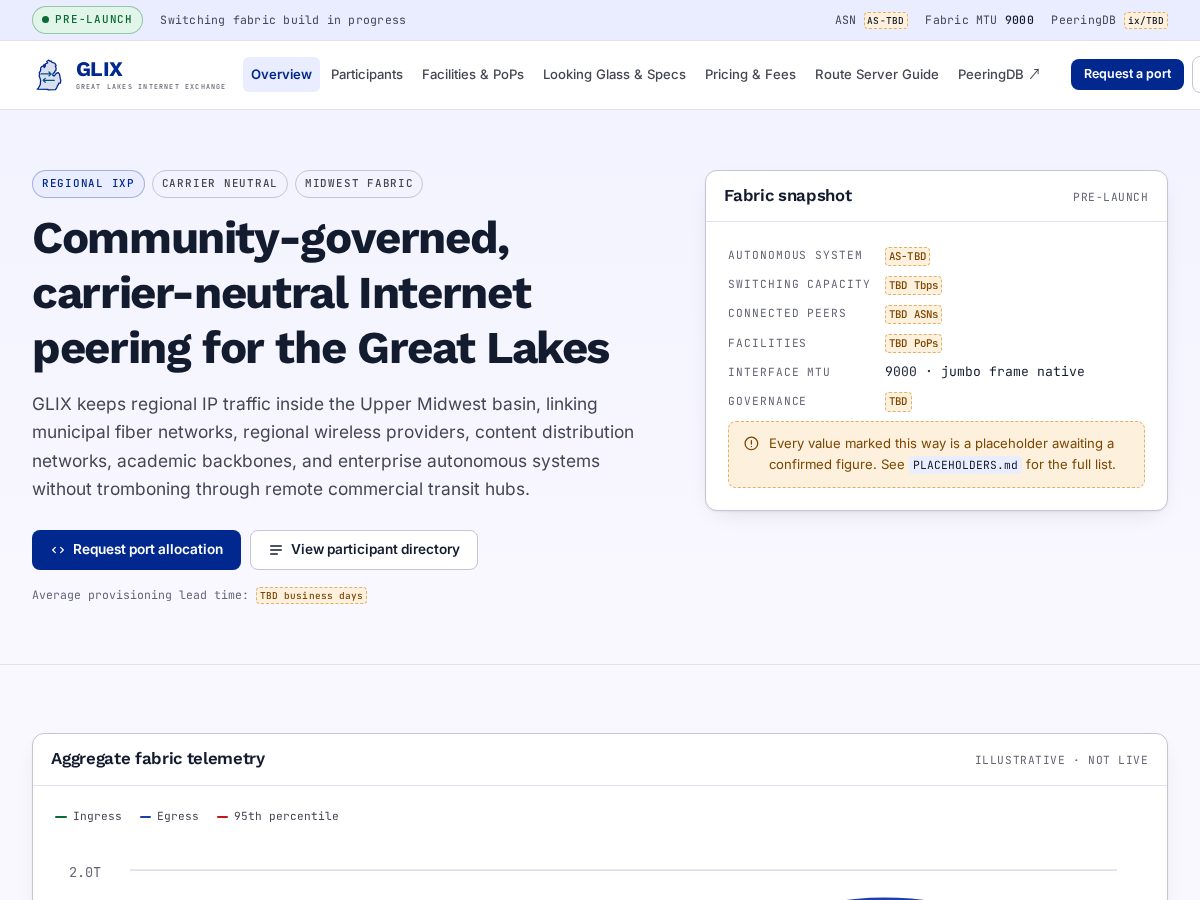Click the AS-TBD value in Fabric snapshot
Image resolution: width=1200 pixels, height=900 pixels.
point(907,256)
